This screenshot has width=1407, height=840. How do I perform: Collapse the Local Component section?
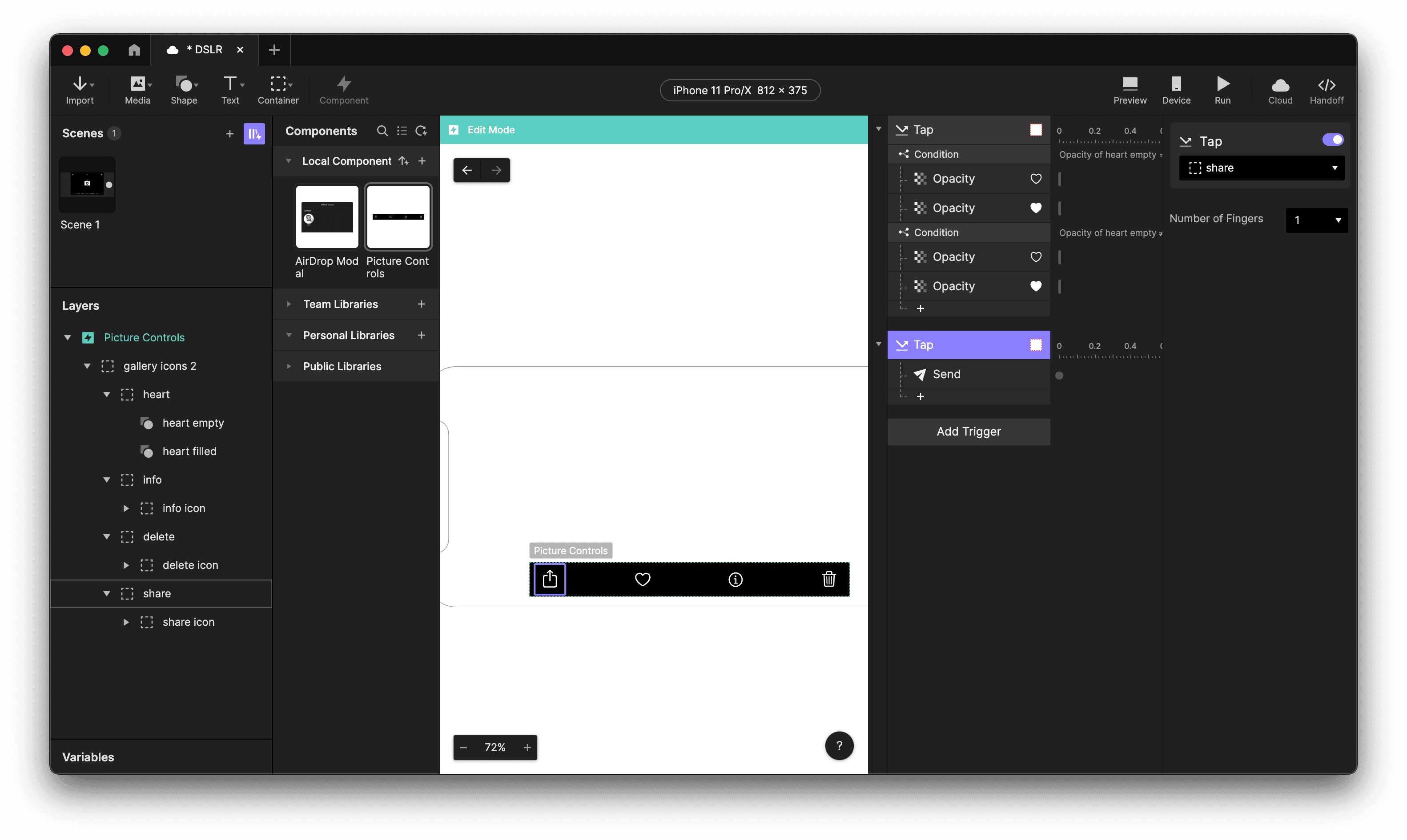[289, 161]
